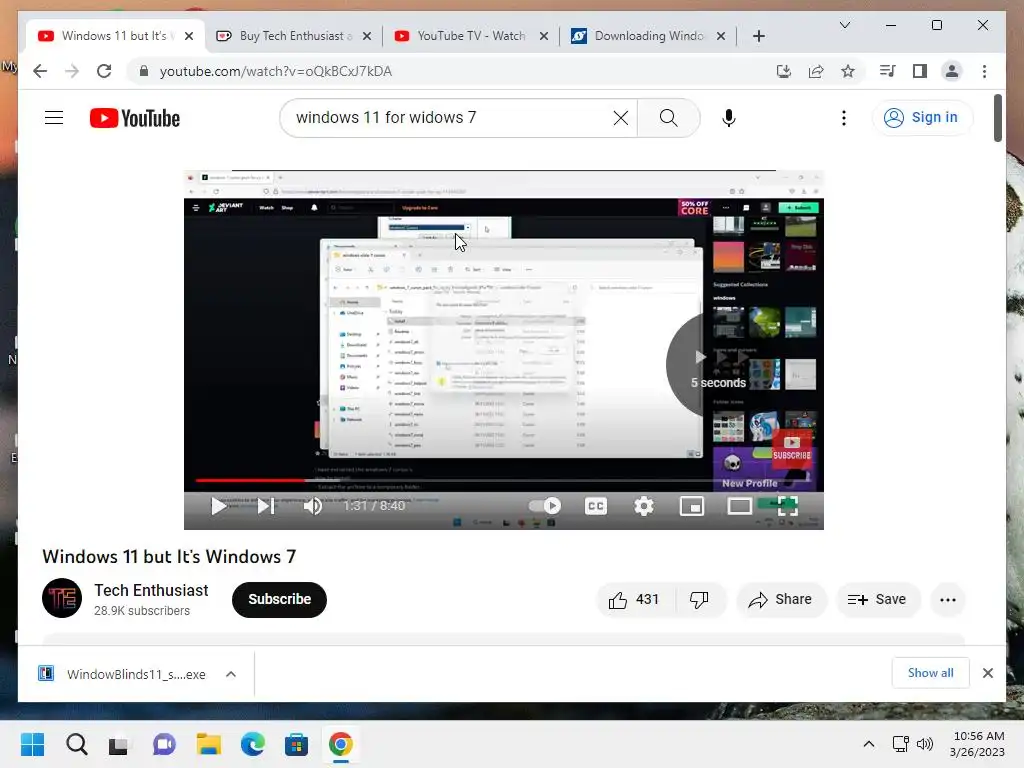The height and width of the screenshot is (768, 1024).
Task: Close the Buy Tech Enthusiast tab
Action: coord(367,36)
